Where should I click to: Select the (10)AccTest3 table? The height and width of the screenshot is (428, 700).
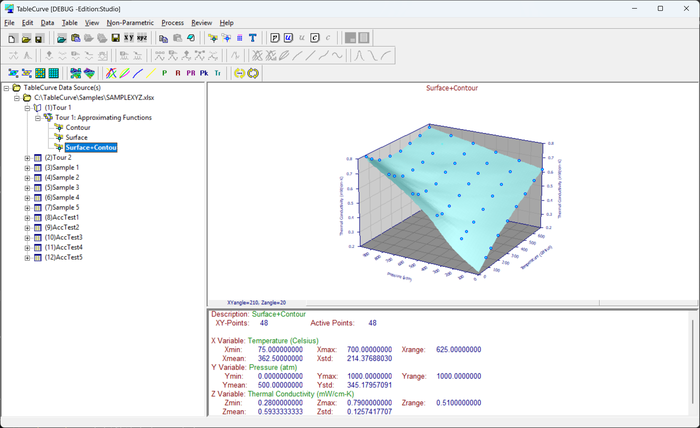point(63,237)
